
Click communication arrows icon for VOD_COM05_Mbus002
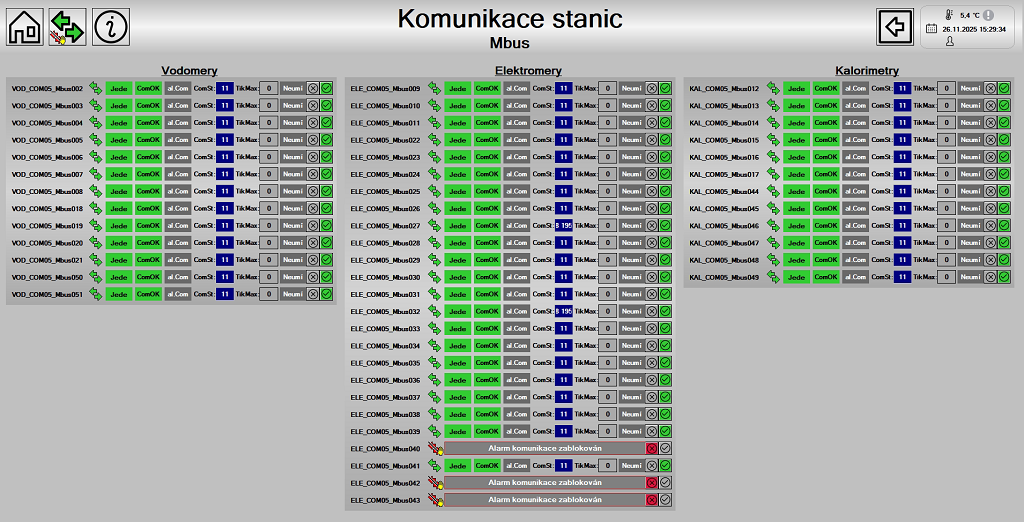click(x=96, y=88)
